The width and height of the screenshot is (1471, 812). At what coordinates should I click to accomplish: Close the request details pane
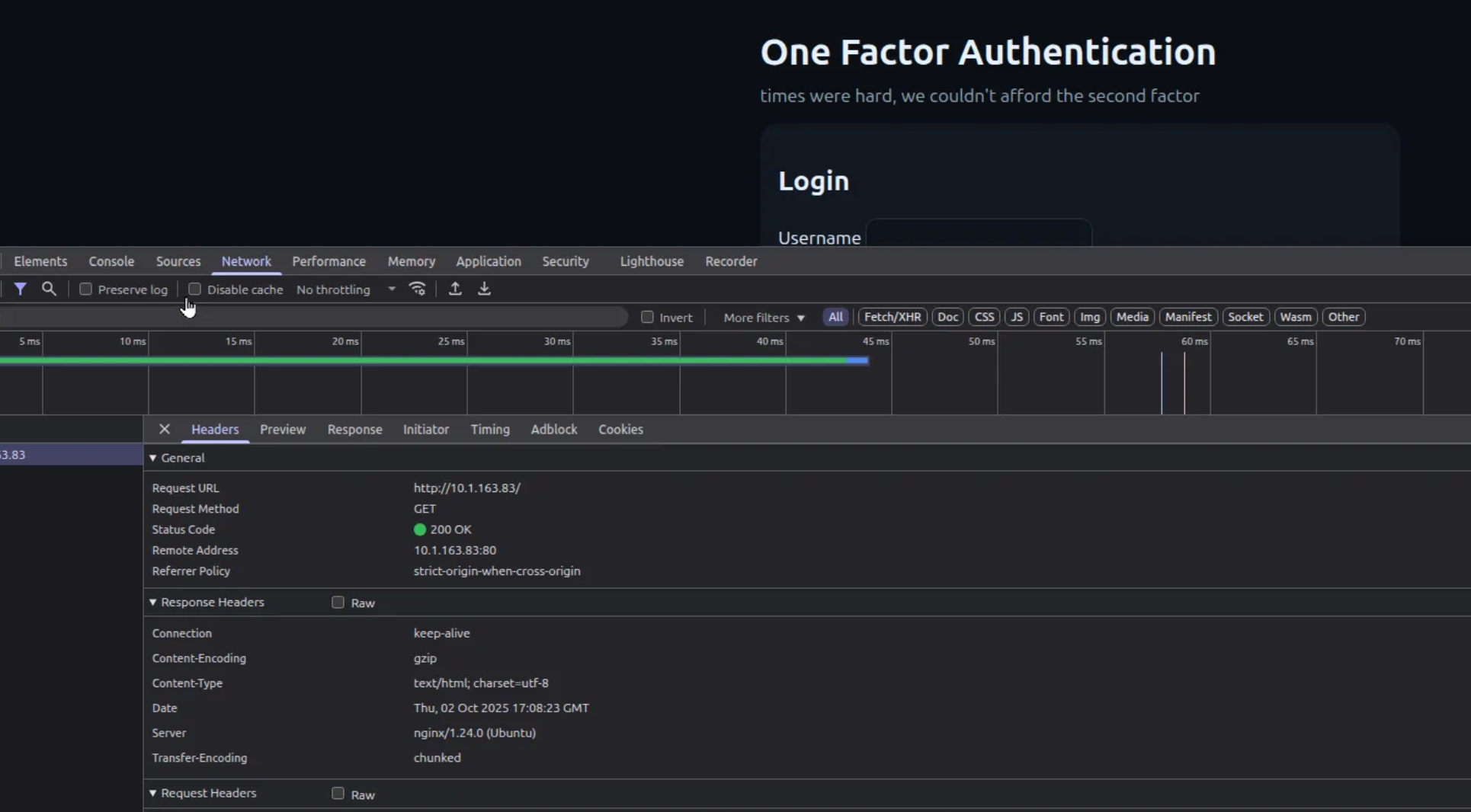(x=164, y=429)
